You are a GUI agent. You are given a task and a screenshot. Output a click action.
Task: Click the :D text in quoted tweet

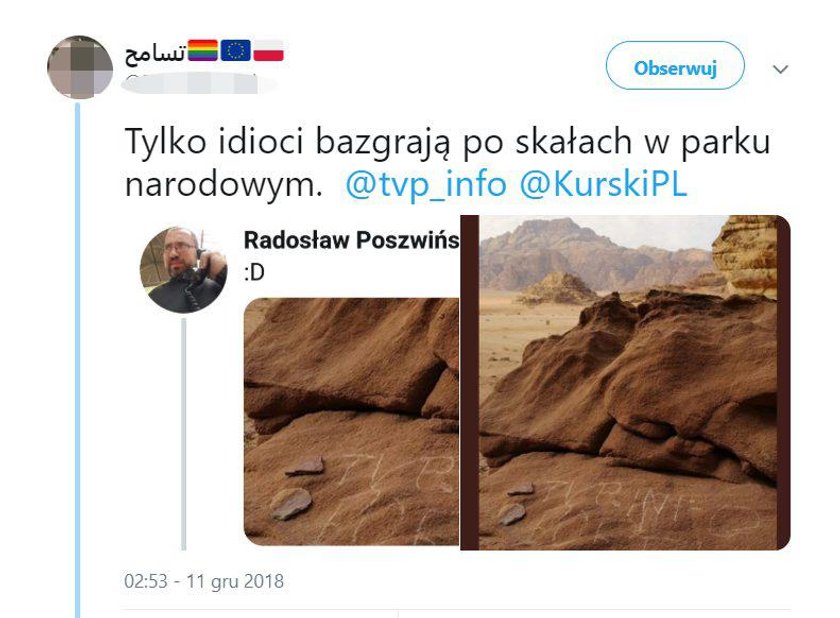tap(254, 273)
